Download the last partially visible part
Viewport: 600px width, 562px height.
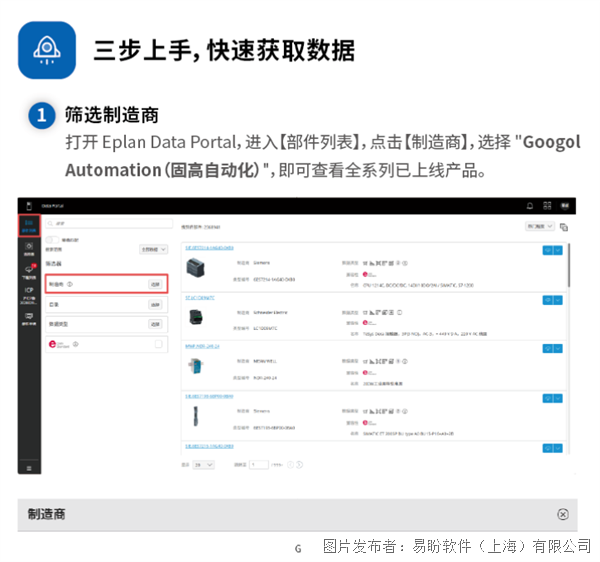(548, 448)
